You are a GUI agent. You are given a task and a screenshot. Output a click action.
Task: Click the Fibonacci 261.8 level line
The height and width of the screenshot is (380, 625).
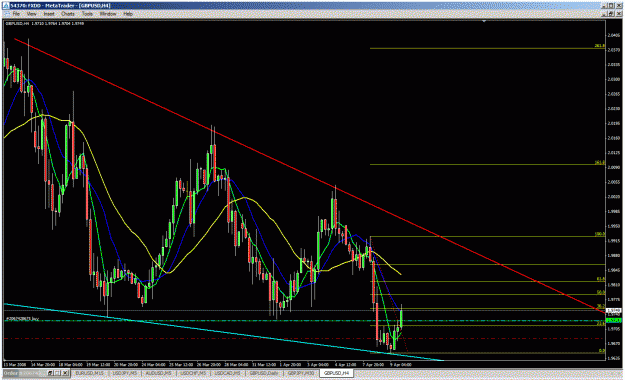pyautogui.click(x=486, y=49)
